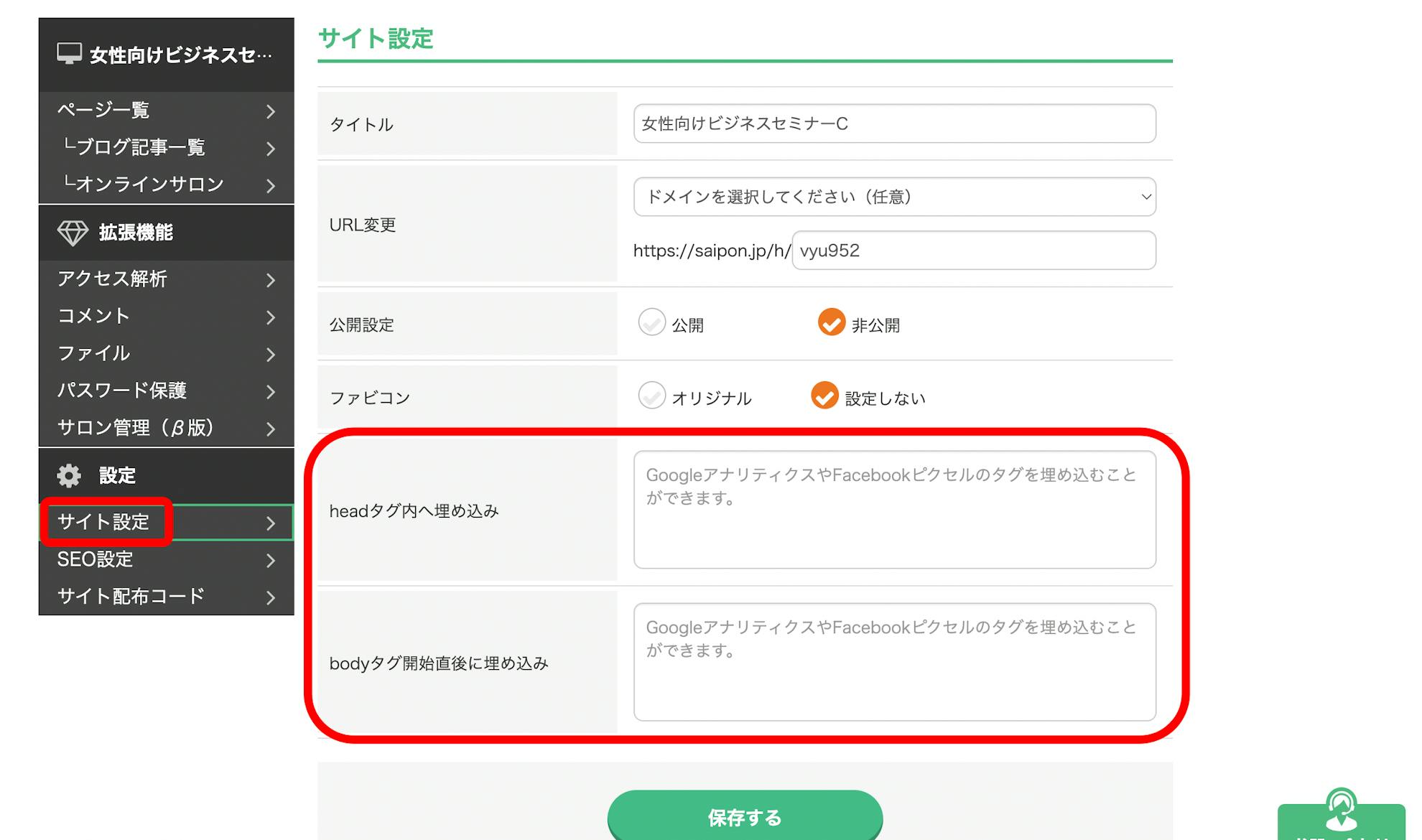Click the chevron icon next to アクセス解析
This screenshot has width=1422, height=840.
[270, 280]
